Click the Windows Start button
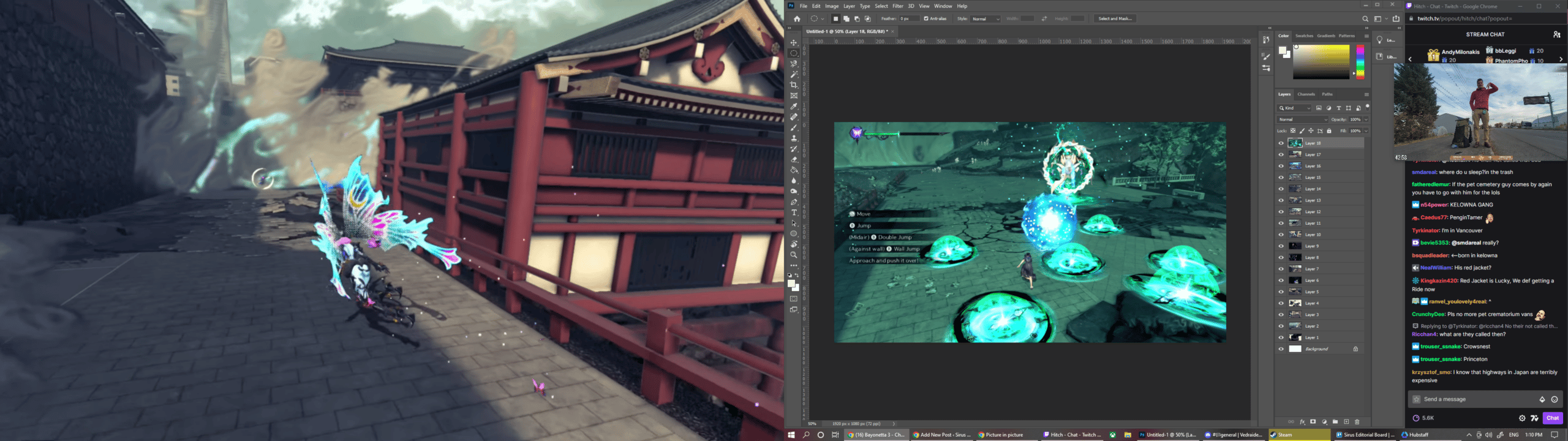This screenshot has width=1568, height=441. click(x=791, y=435)
